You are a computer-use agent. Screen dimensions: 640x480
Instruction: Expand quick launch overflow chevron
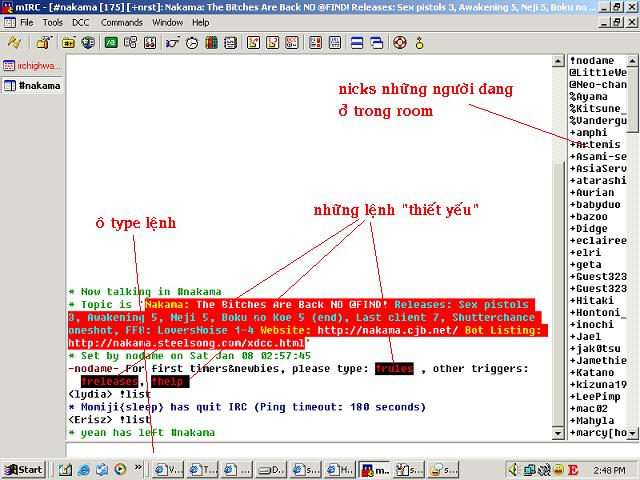pos(138,467)
